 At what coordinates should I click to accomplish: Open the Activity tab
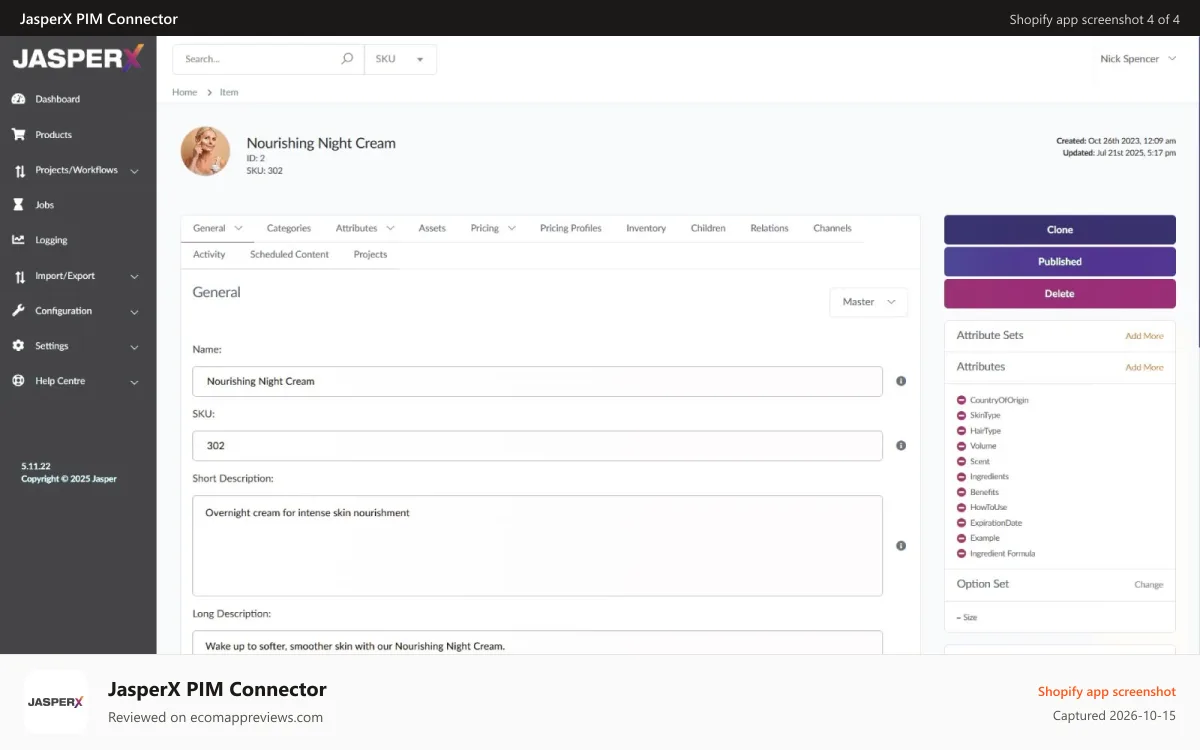[209, 254]
